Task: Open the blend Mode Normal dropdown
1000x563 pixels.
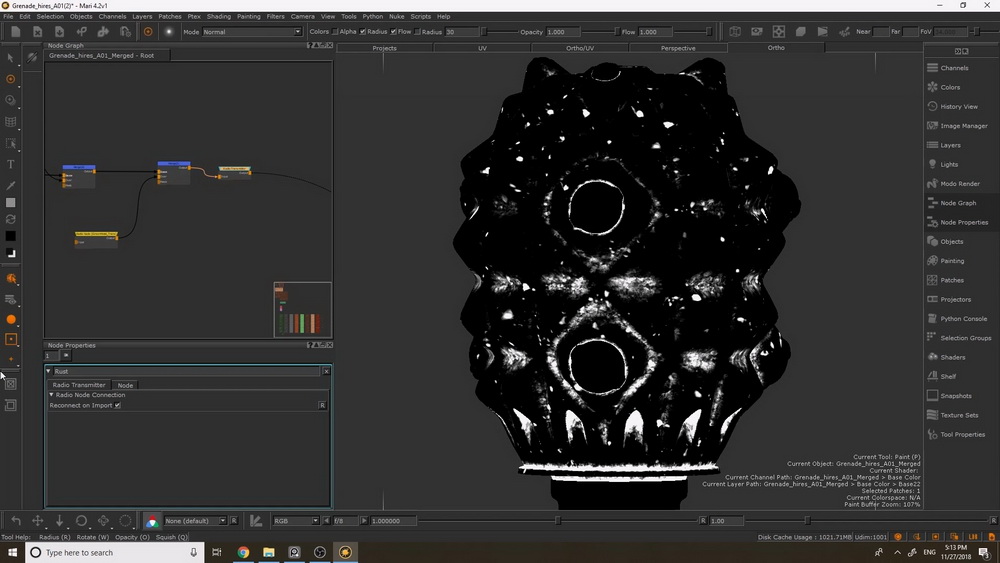Action: [x=252, y=31]
